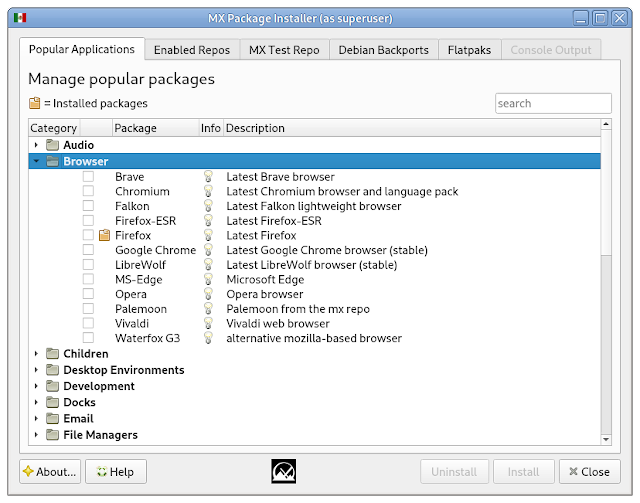Enable the Waterfox G3 checkbox
This screenshot has height=503, width=640.
pyautogui.click(x=88, y=338)
